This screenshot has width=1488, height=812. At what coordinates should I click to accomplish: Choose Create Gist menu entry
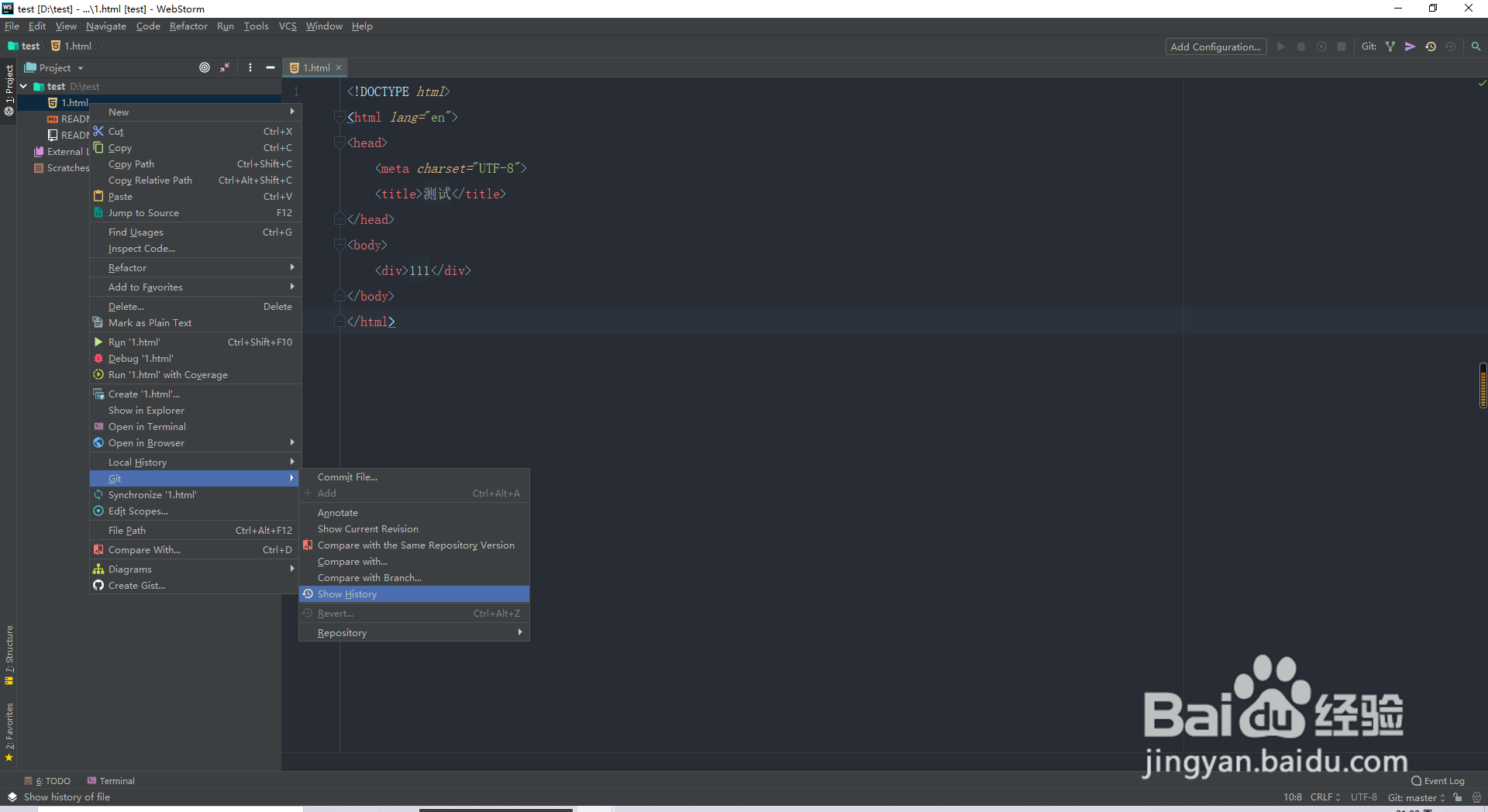point(195,586)
